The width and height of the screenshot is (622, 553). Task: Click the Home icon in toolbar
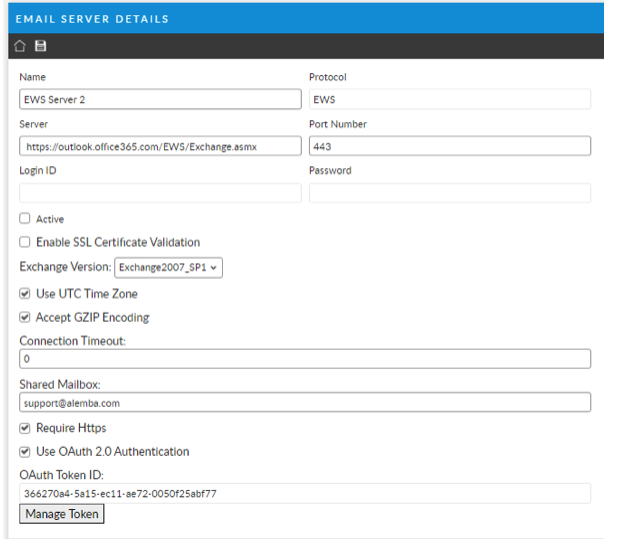click(20, 47)
